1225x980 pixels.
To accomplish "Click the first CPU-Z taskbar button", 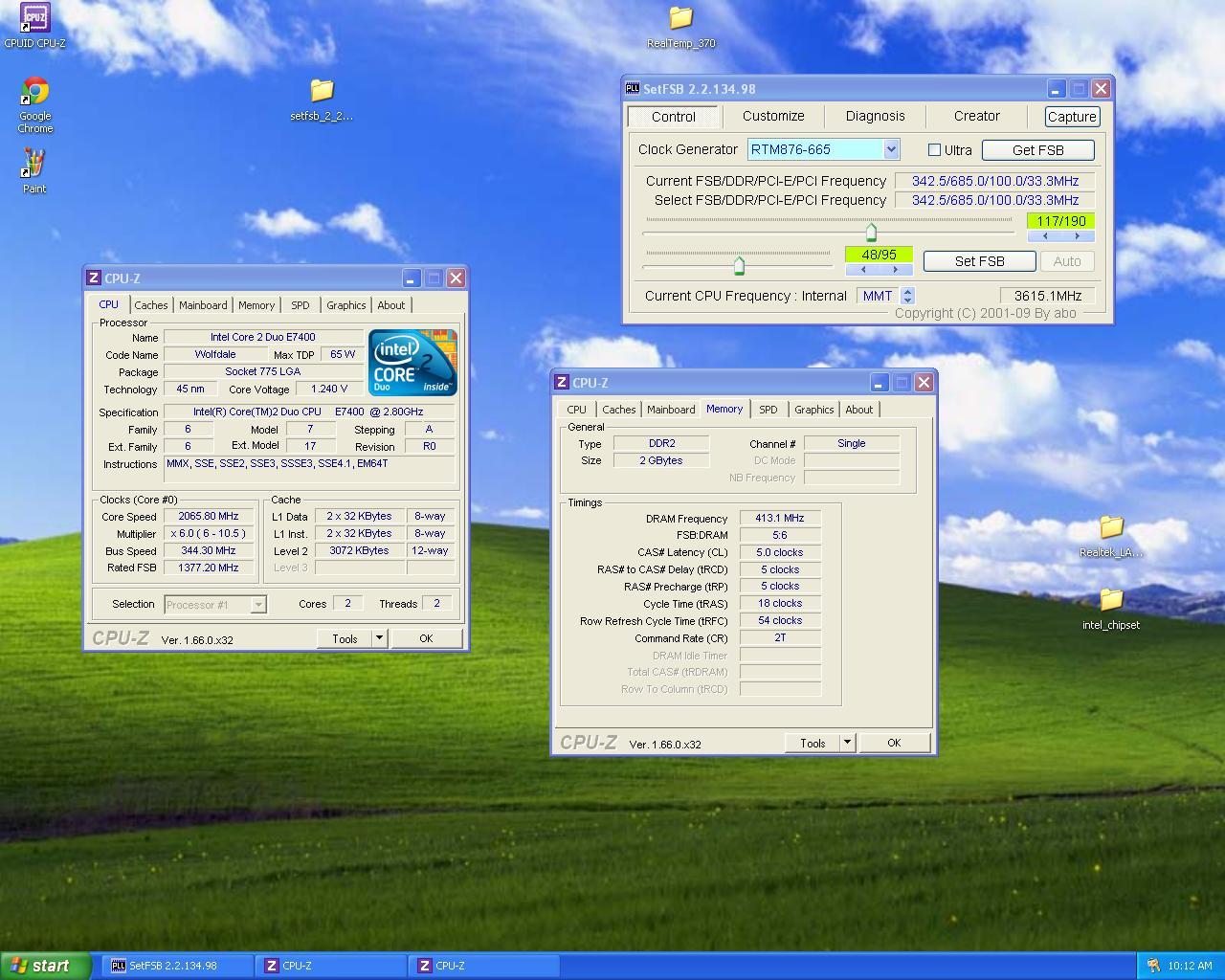I will point(331,966).
